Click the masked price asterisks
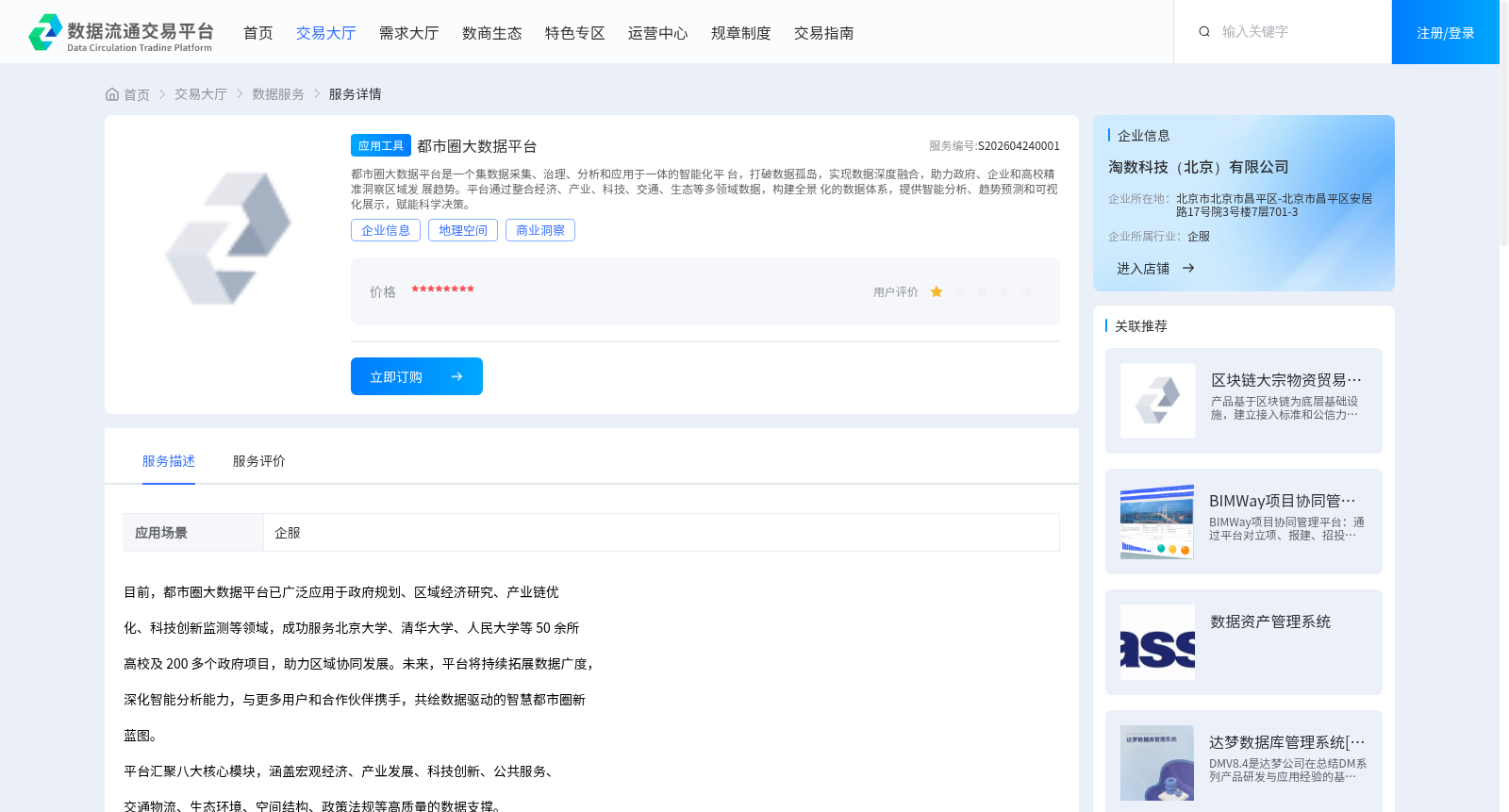Screen dimensions: 1509x812 click(x=442, y=290)
